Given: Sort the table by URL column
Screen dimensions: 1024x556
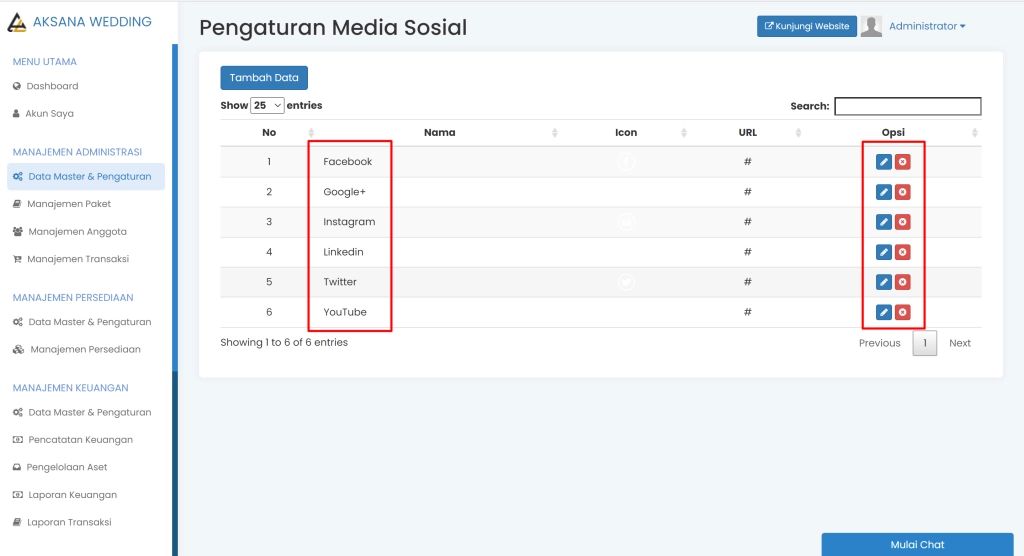Looking at the screenshot, I should tap(748, 132).
